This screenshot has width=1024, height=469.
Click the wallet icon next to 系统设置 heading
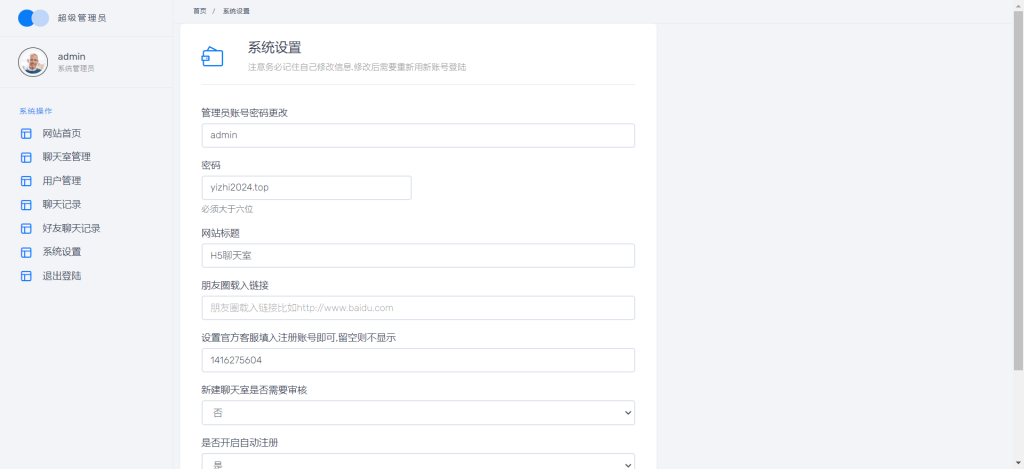(x=212, y=56)
